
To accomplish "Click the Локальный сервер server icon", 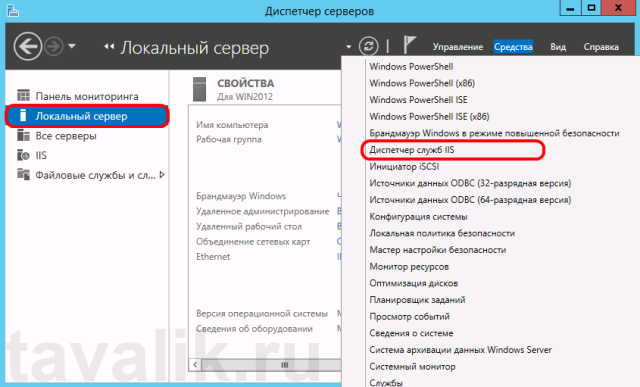I will tap(23, 116).
